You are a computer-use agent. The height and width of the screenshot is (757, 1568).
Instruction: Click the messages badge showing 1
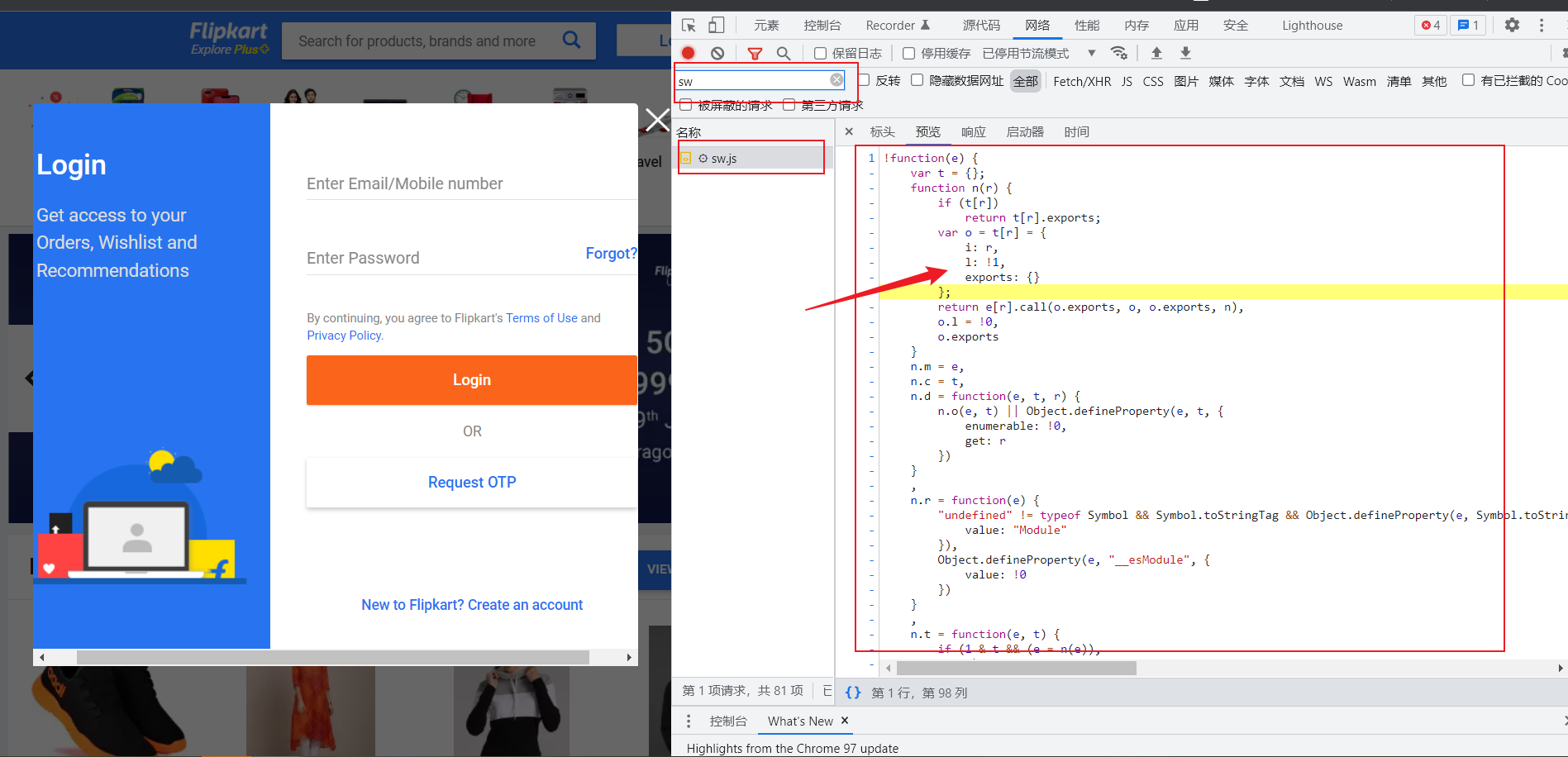[1469, 25]
